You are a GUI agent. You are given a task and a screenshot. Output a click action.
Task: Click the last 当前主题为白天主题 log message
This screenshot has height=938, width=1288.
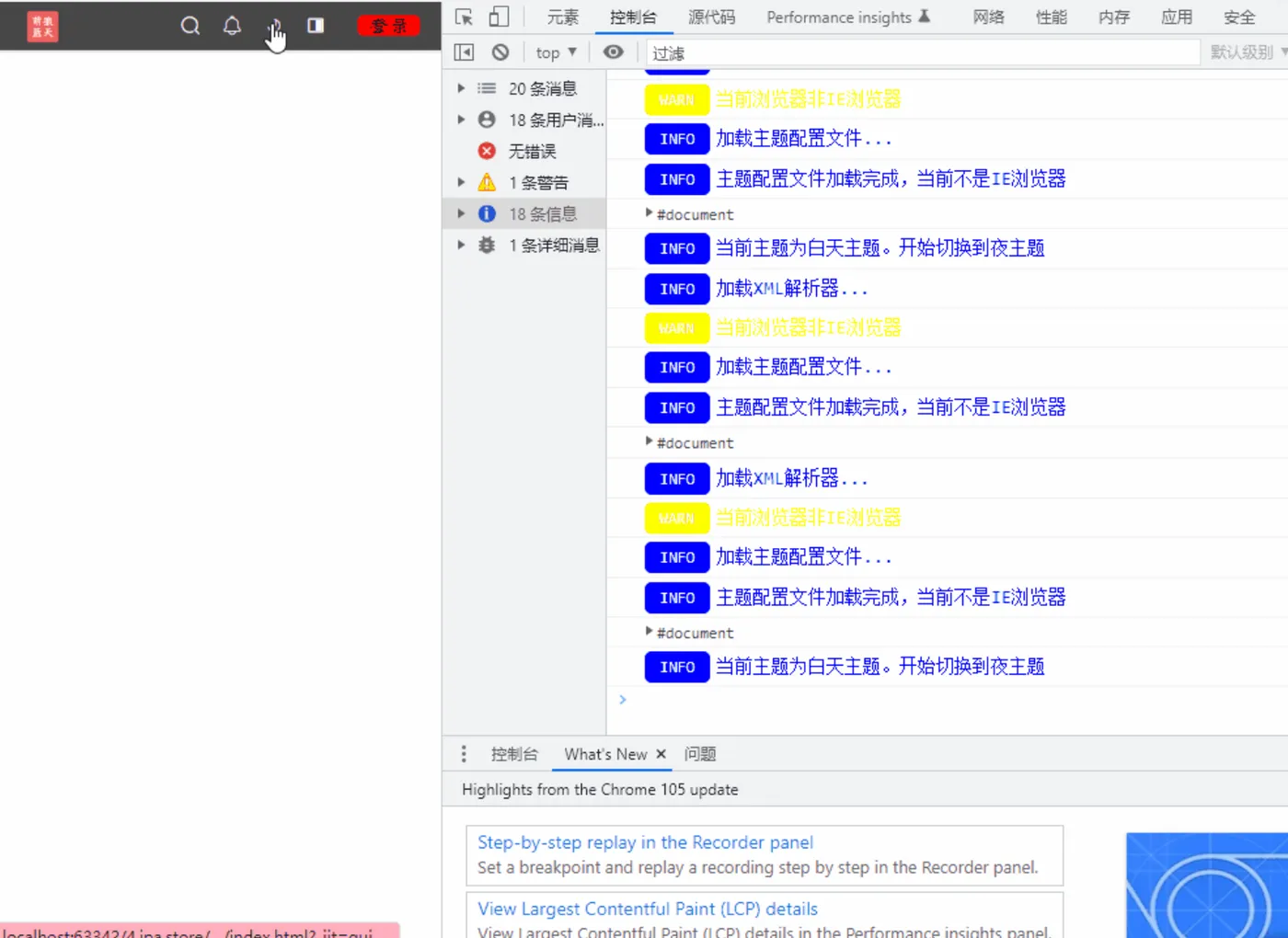tap(880, 666)
